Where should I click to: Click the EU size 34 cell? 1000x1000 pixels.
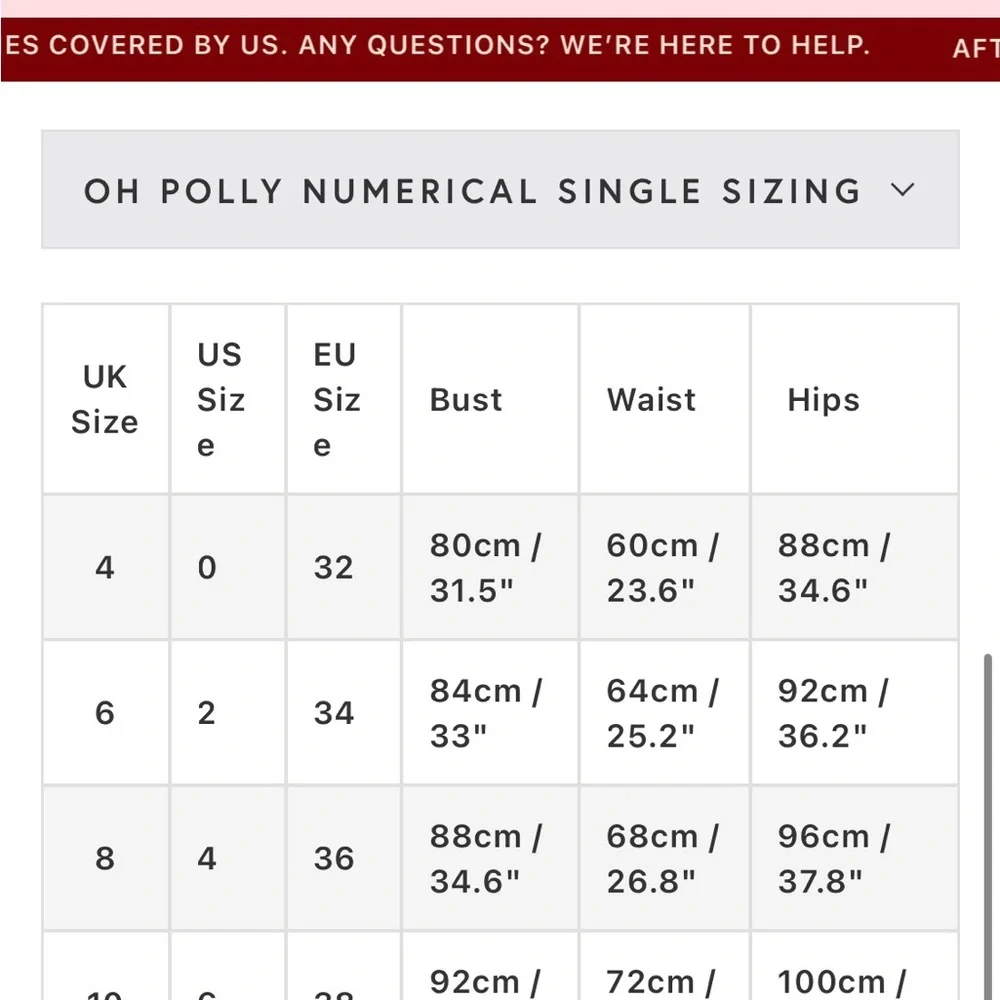pyautogui.click(x=333, y=713)
